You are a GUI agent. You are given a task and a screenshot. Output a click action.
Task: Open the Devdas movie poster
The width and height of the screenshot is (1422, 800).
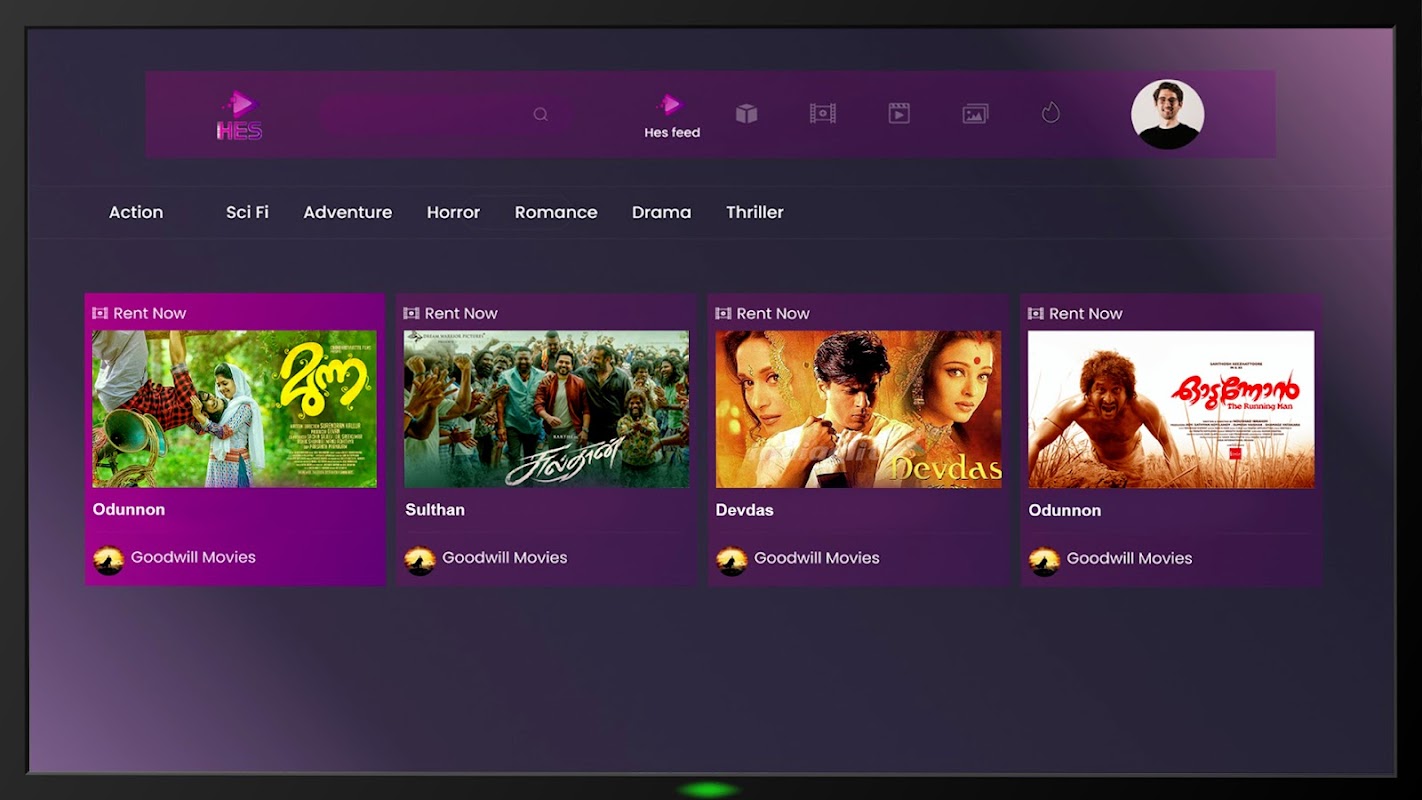pos(858,409)
